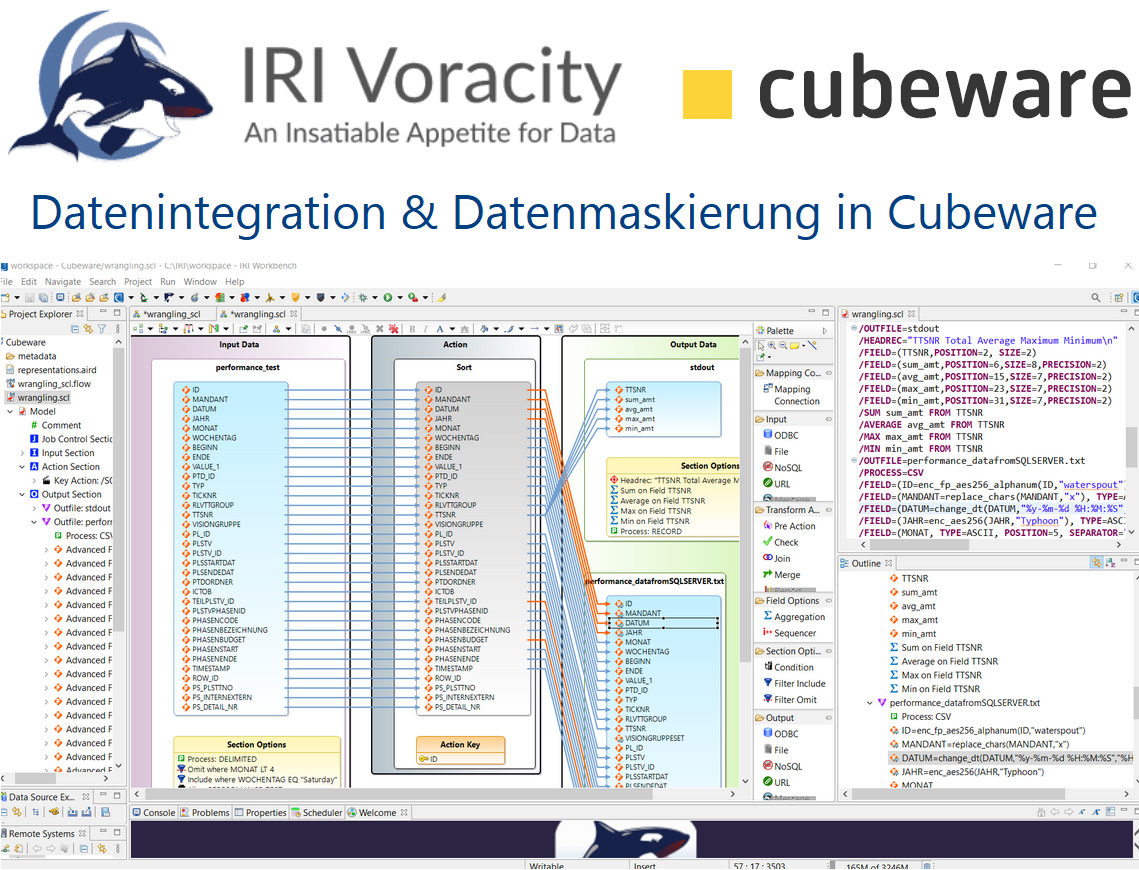Maximize the Project Explorer panel
1139x870 pixels.
[116, 312]
